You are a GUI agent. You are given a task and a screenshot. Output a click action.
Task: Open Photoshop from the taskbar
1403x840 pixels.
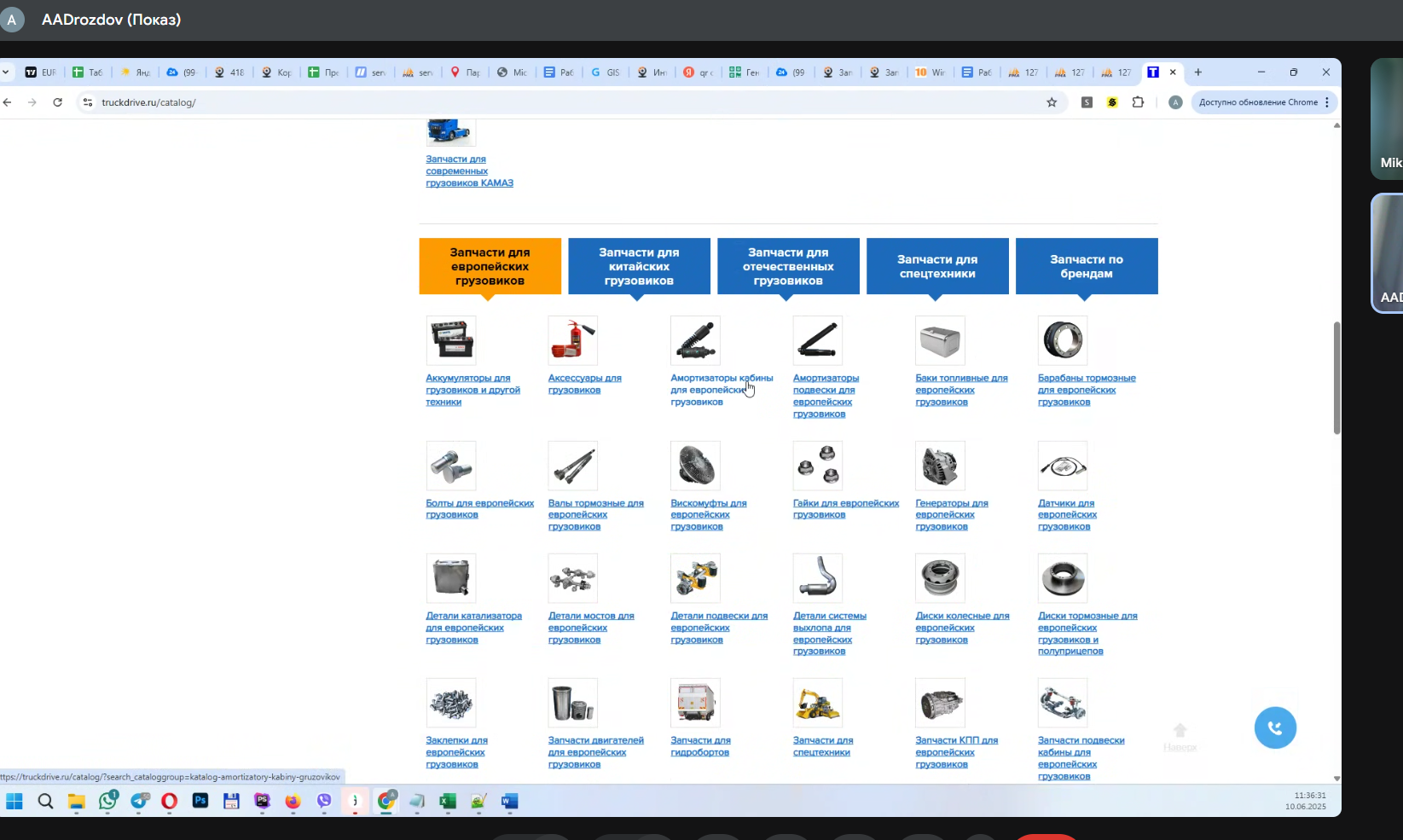tap(200, 801)
